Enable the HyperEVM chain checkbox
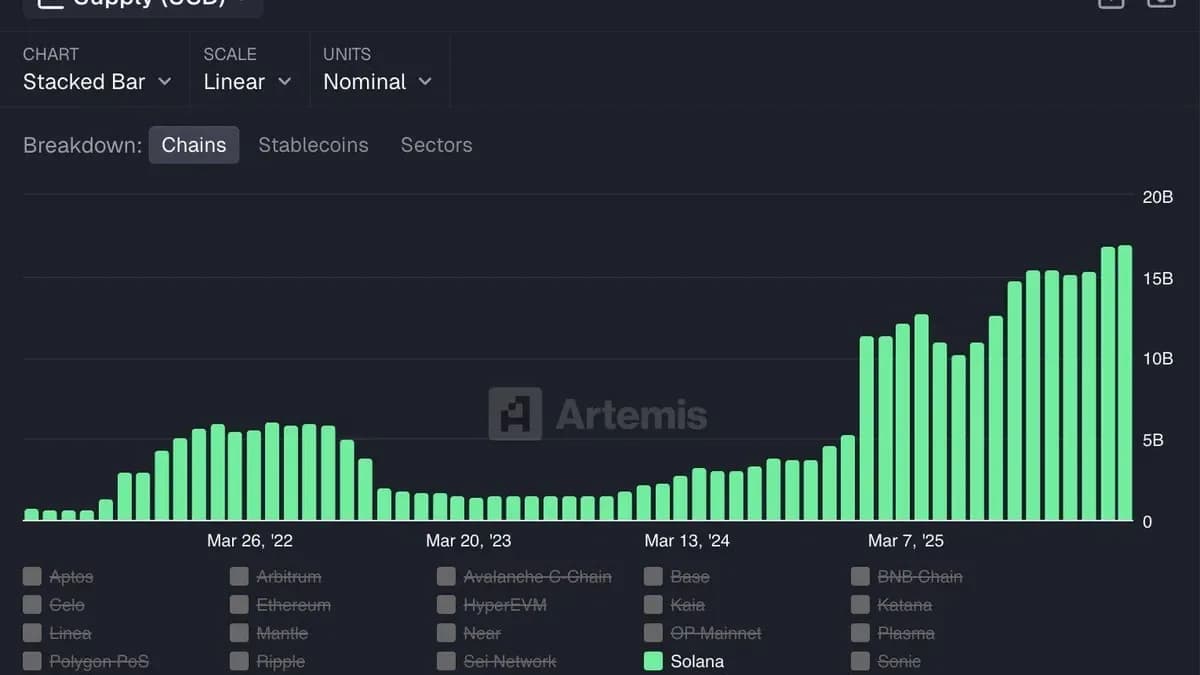 [446, 604]
